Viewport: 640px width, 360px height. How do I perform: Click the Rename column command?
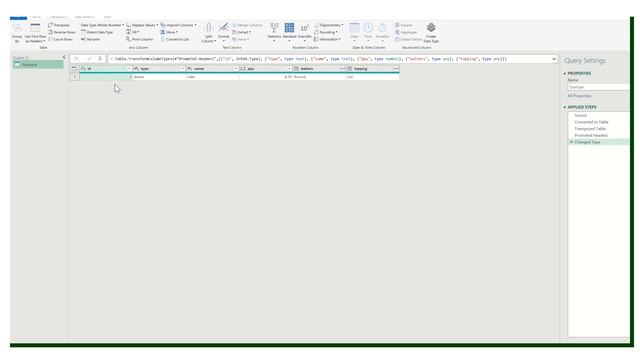pyautogui.click(x=90, y=39)
